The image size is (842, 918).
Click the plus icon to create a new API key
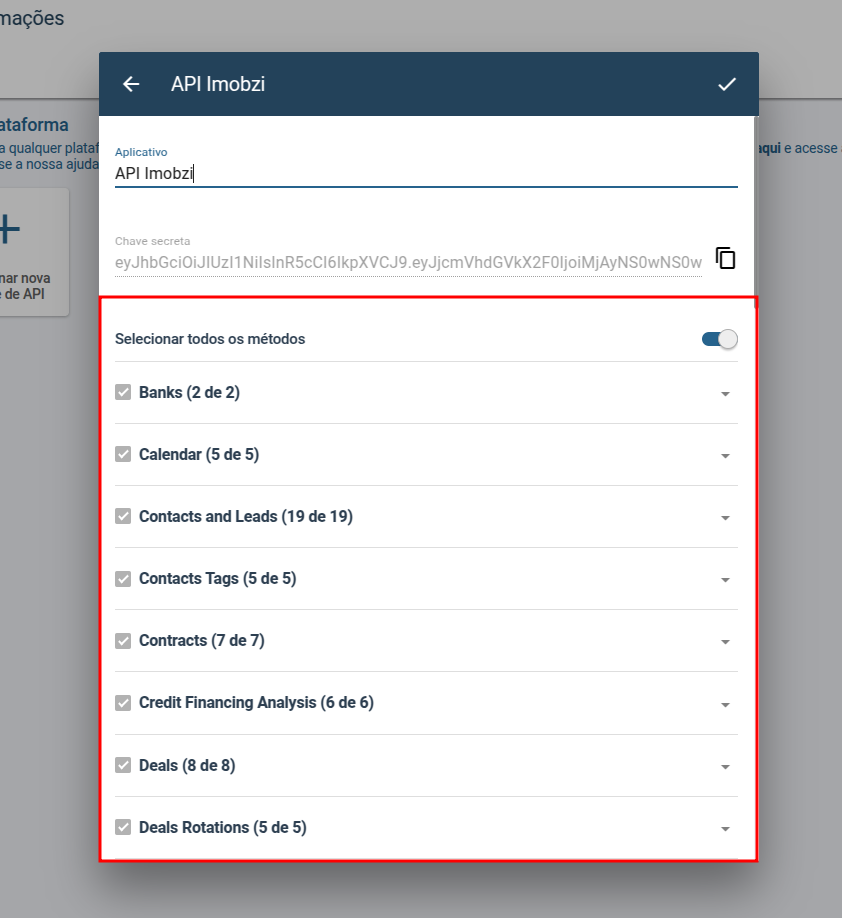click(x=9, y=229)
